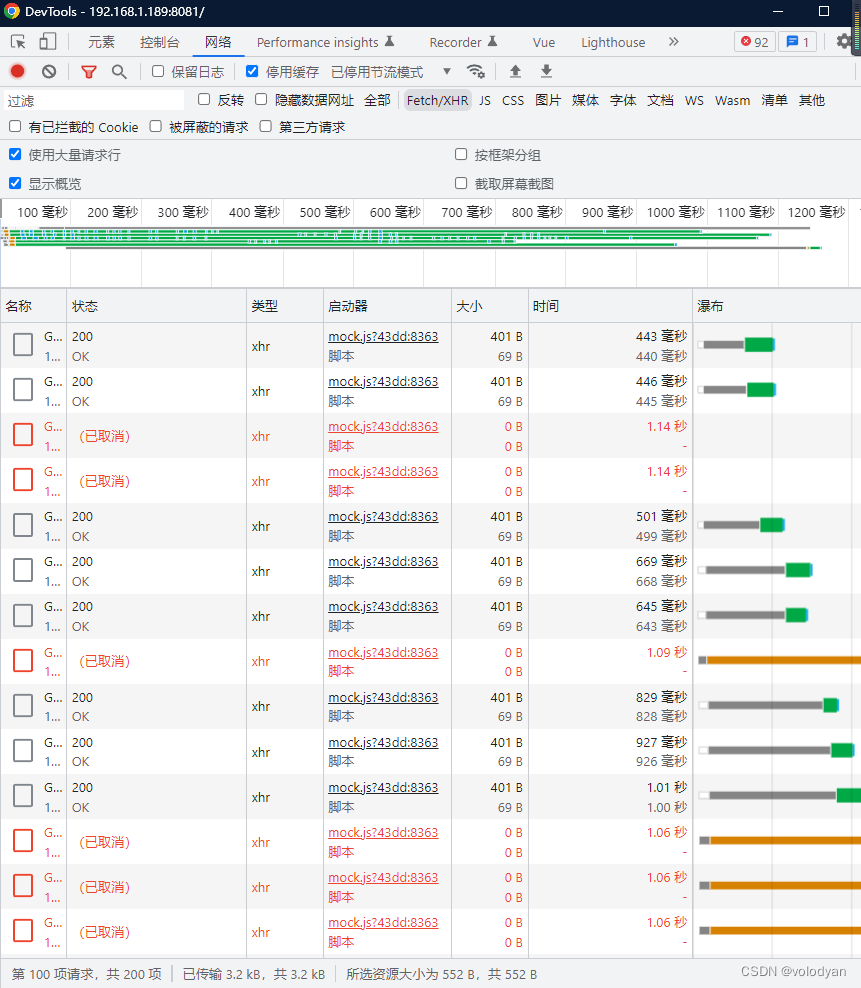Stop recording network log with red button
The width and height of the screenshot is (861, 988).
18,72
